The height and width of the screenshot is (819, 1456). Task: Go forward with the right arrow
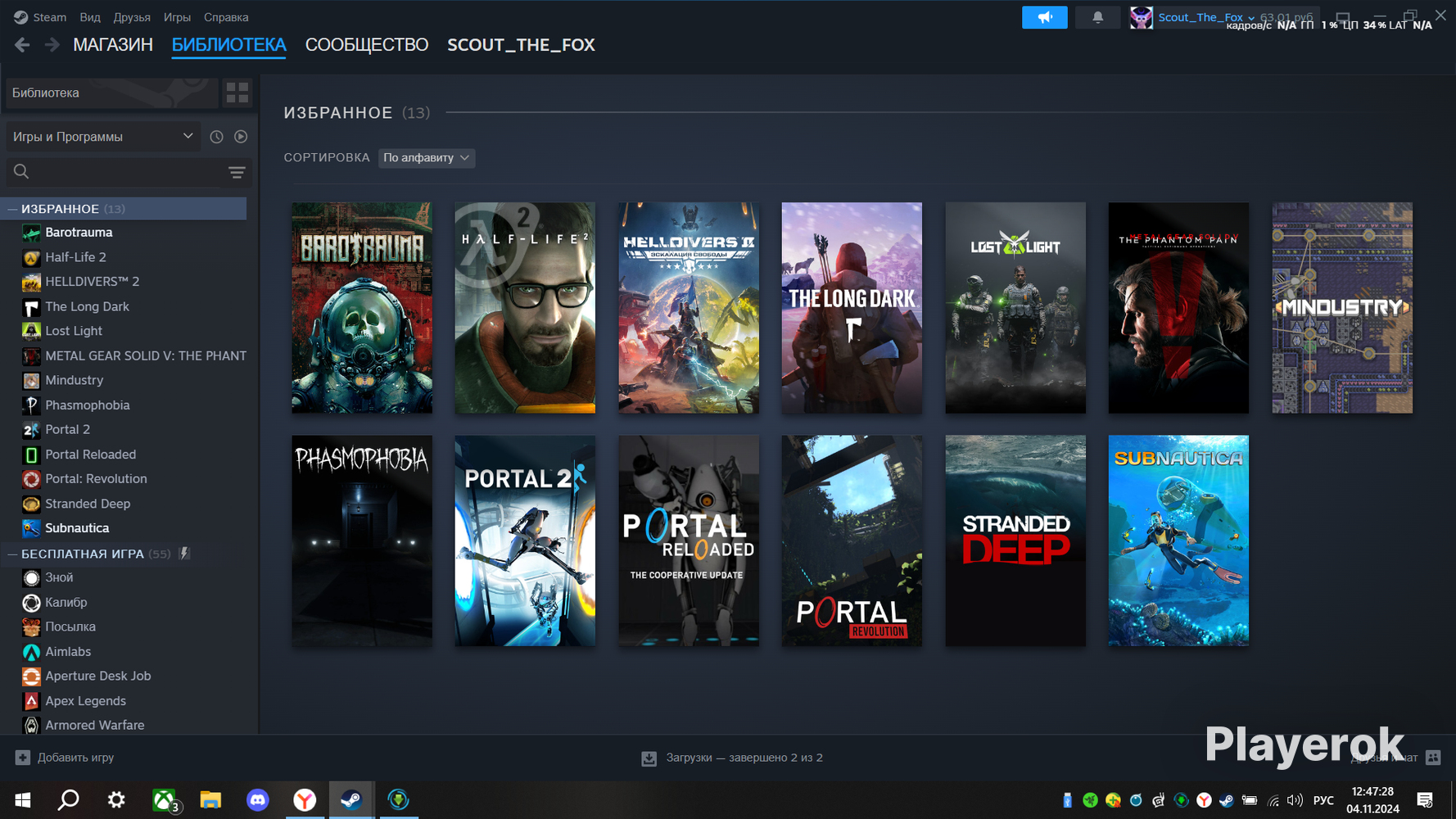tap(52, 45)
